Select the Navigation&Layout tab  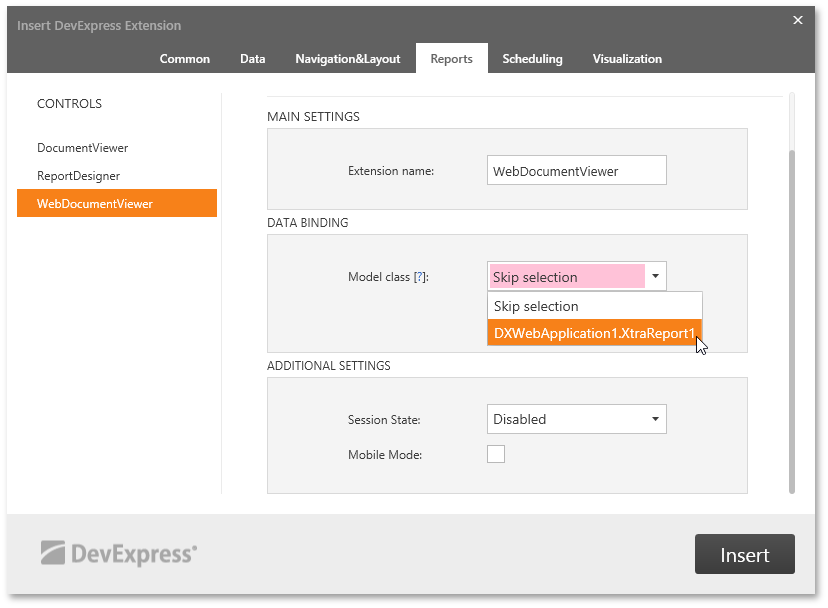click(x=347, y=59)
